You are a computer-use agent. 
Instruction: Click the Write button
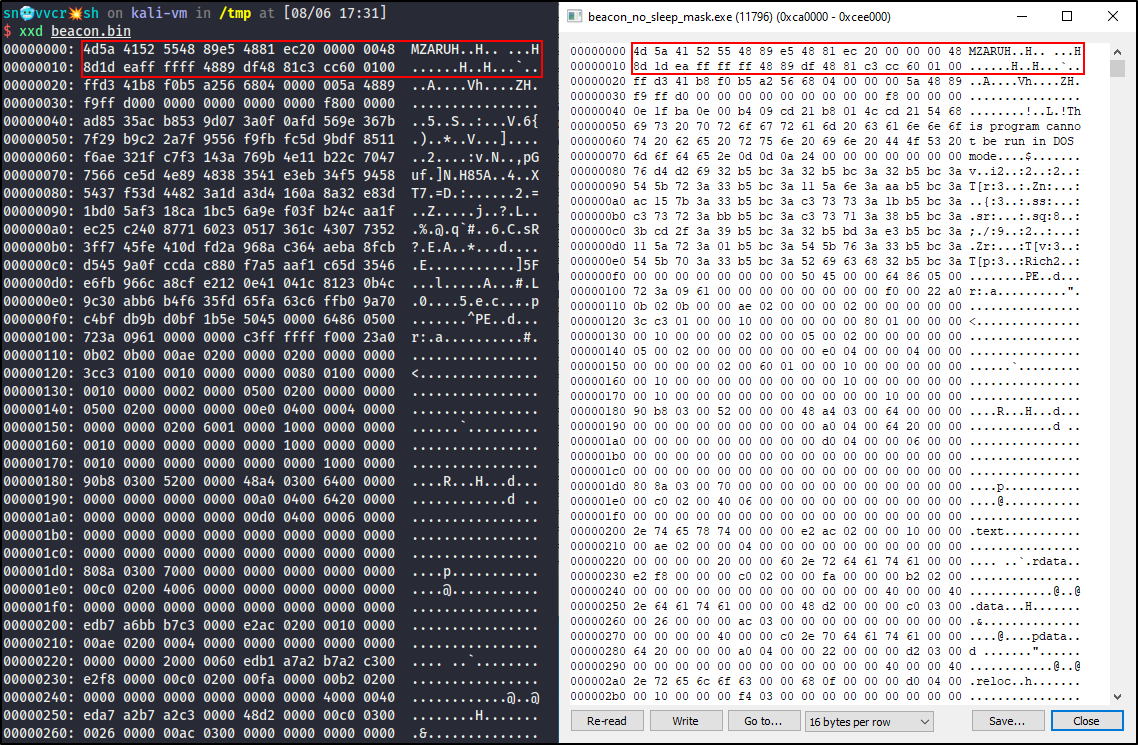(685, 721)
